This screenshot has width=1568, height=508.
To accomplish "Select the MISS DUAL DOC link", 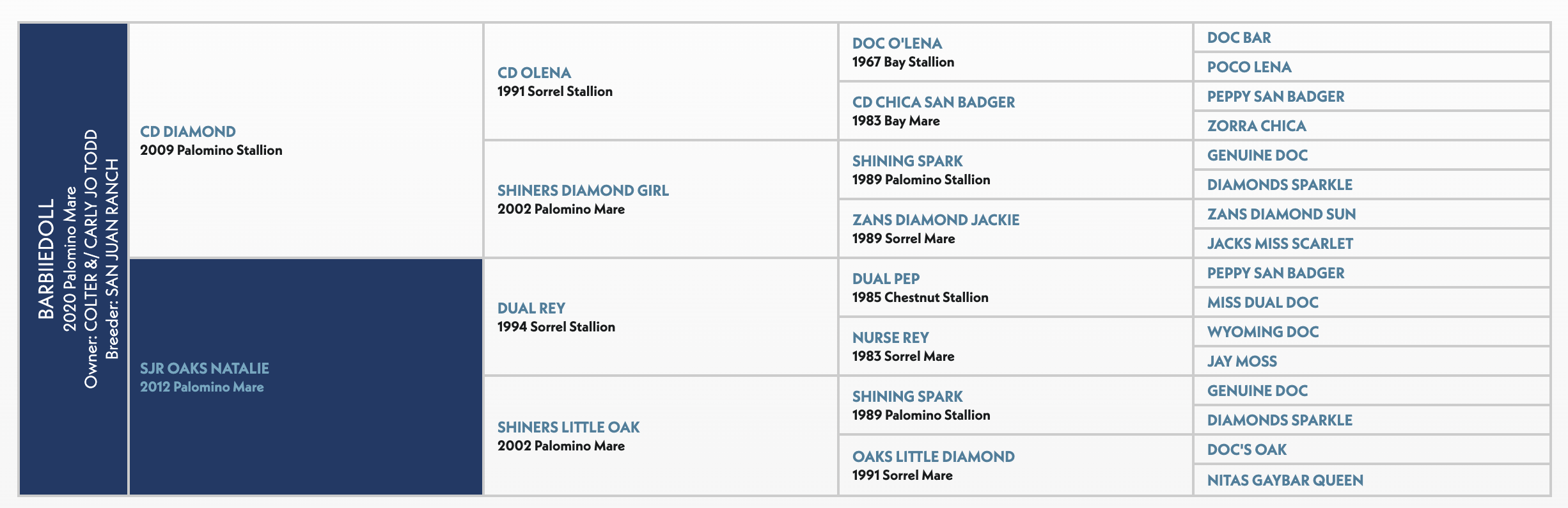I will (x=1262, y=303).
